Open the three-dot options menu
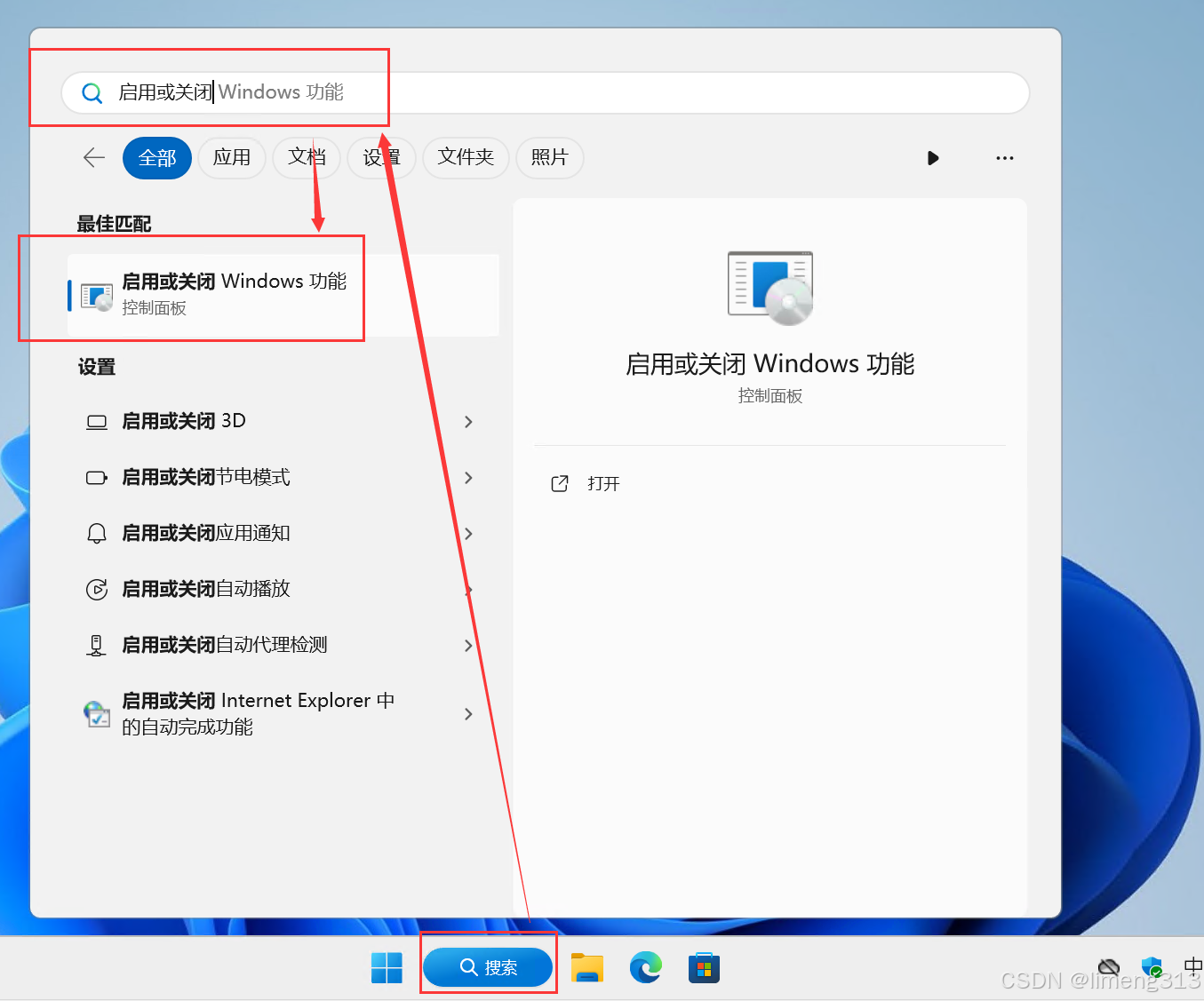 [x=1005, y=158]
